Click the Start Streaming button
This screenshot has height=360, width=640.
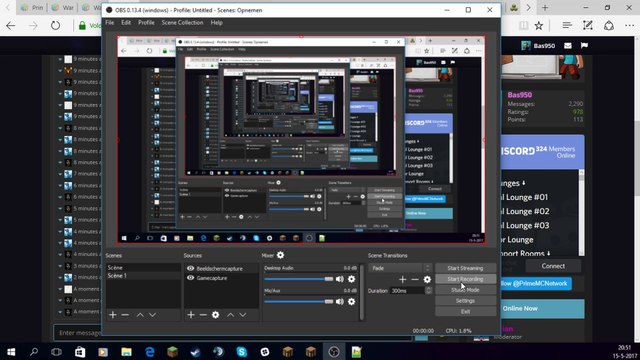(465, 268)
